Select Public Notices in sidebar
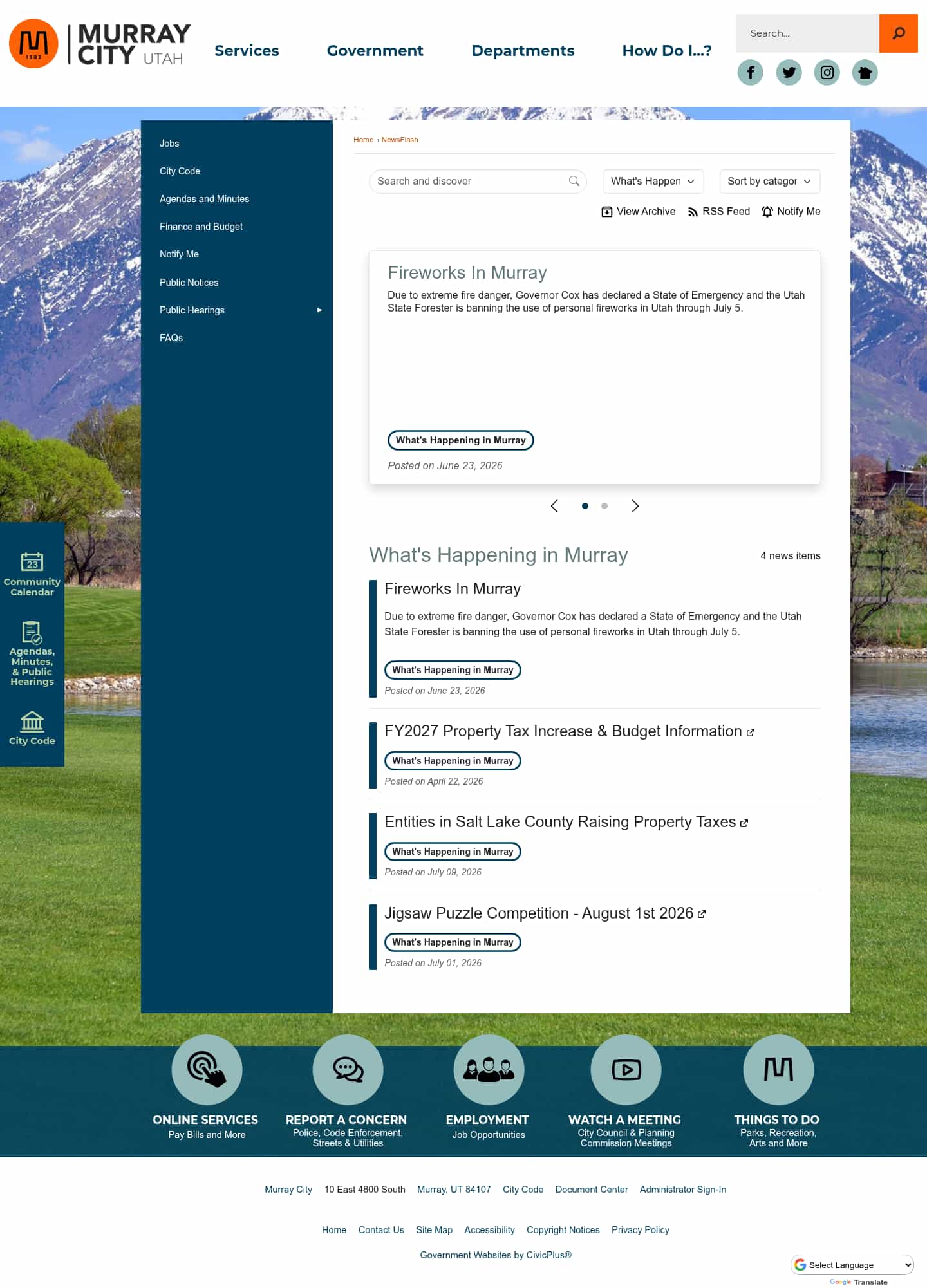The height and width of the screenshot is (1288, 927). click(189, 283)
